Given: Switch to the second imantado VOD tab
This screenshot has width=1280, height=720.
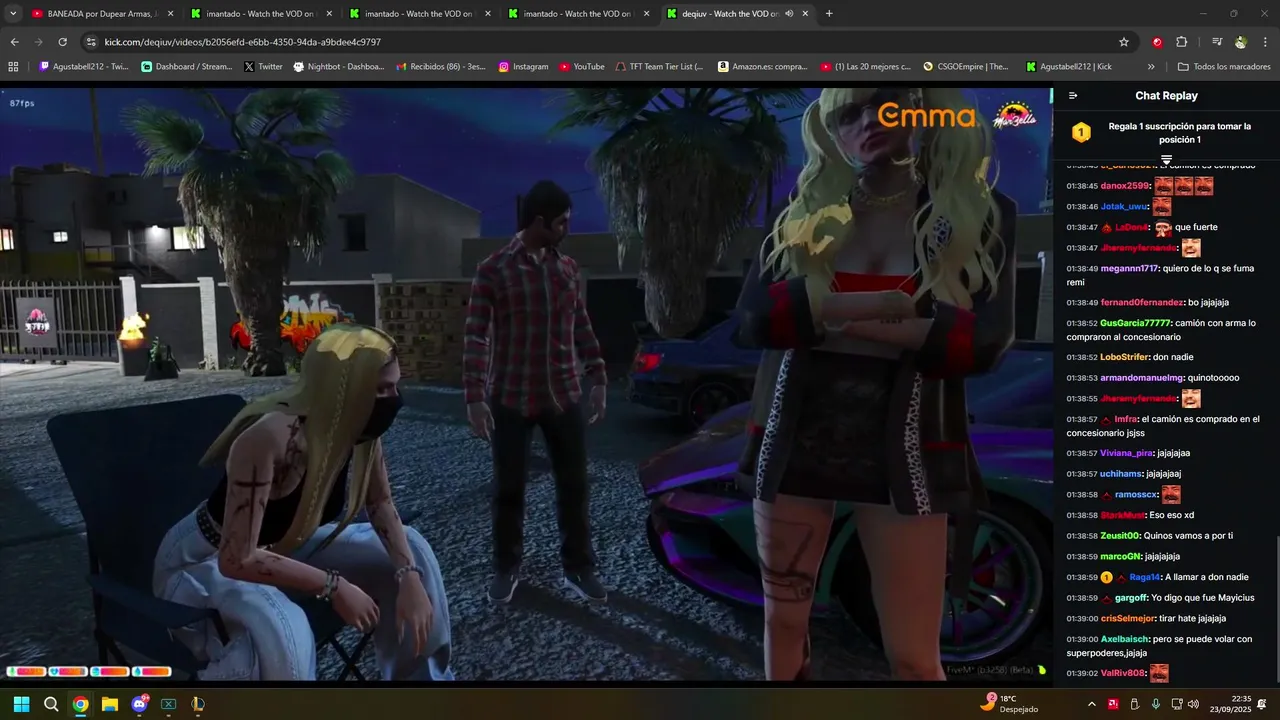Looking at the screenshot, I should click(x=422, y=14).
